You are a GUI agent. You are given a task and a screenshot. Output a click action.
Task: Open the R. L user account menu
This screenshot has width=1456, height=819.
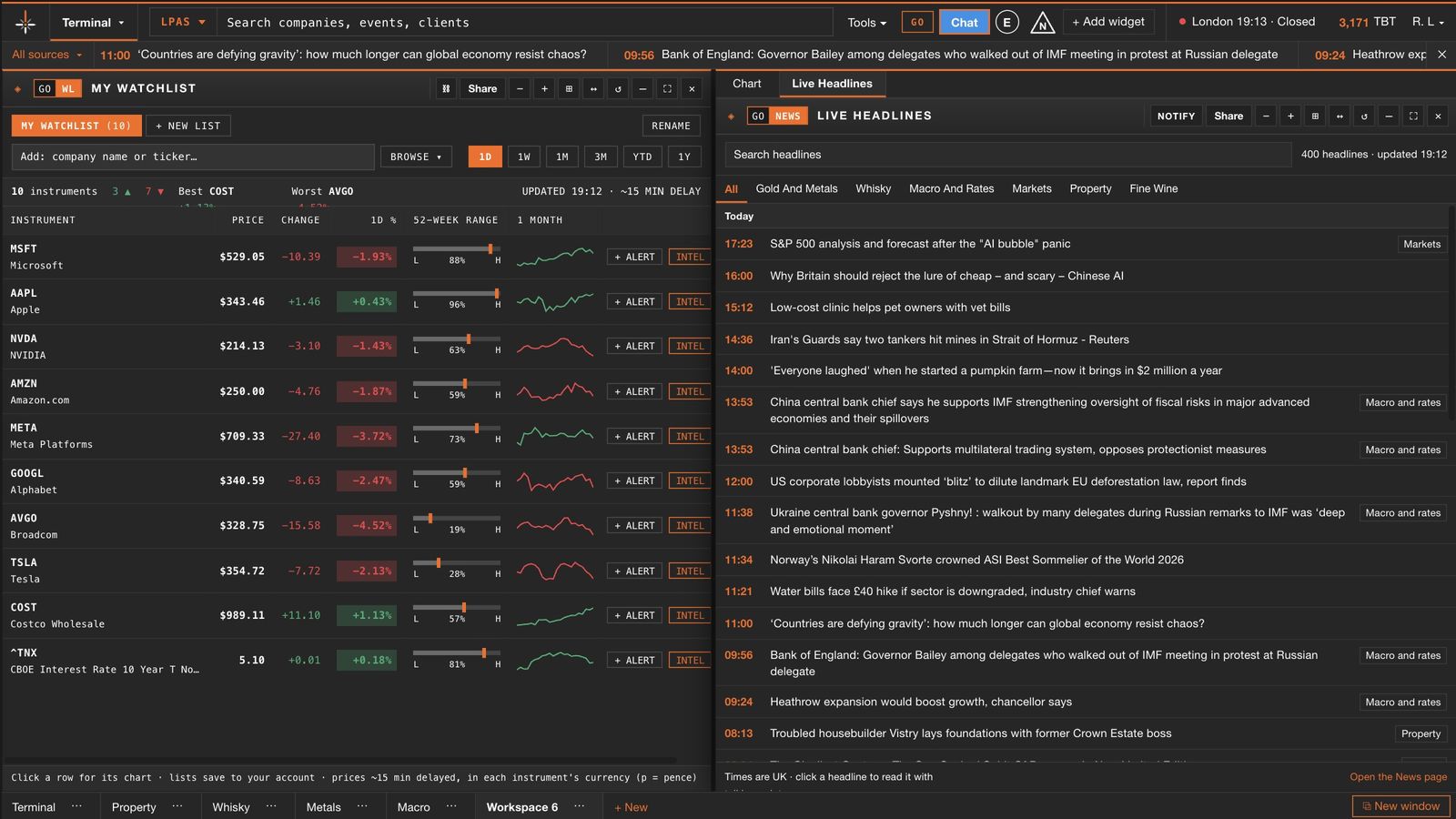[1428, 22]
